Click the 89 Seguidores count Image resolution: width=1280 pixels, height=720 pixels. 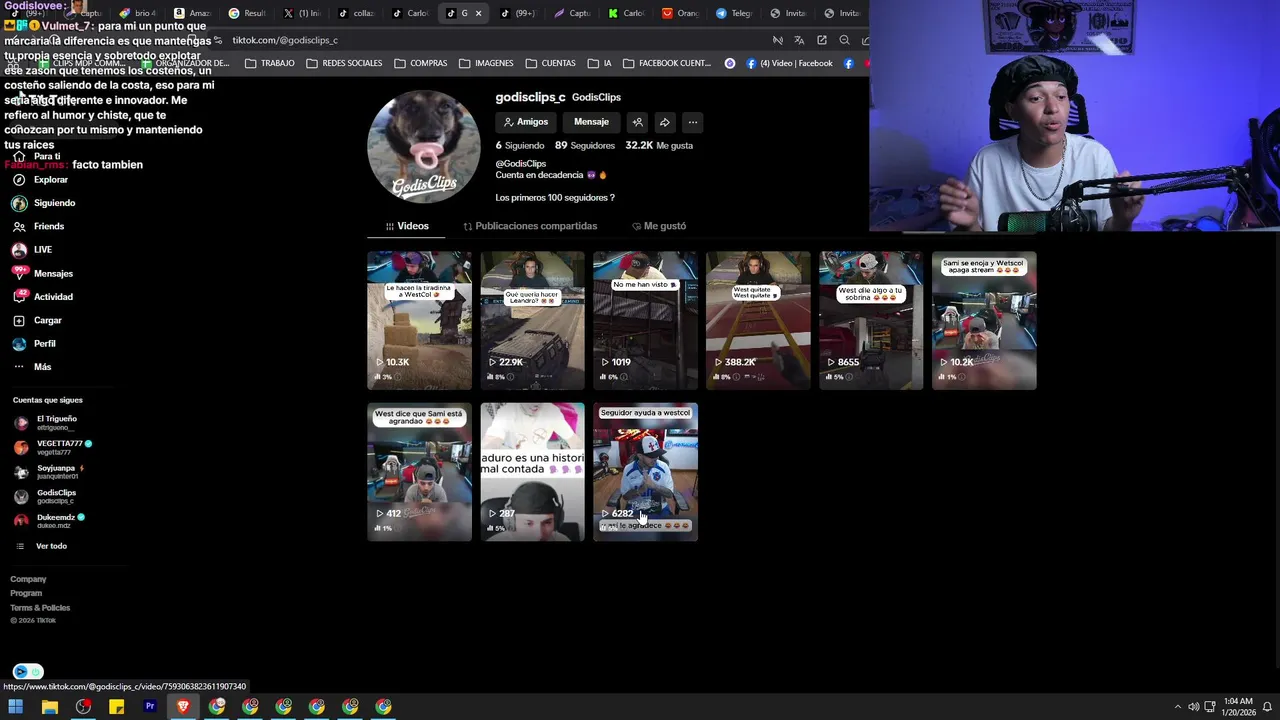[x=585, y=146]
